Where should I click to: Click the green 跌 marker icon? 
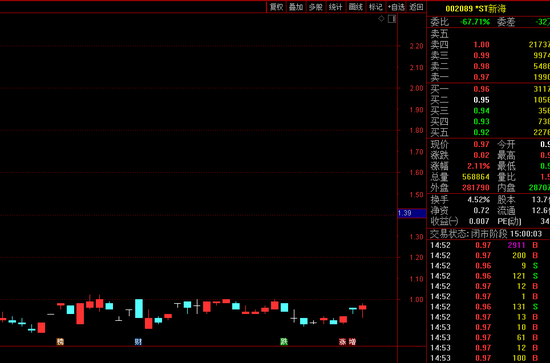click(x=284, y=342)
